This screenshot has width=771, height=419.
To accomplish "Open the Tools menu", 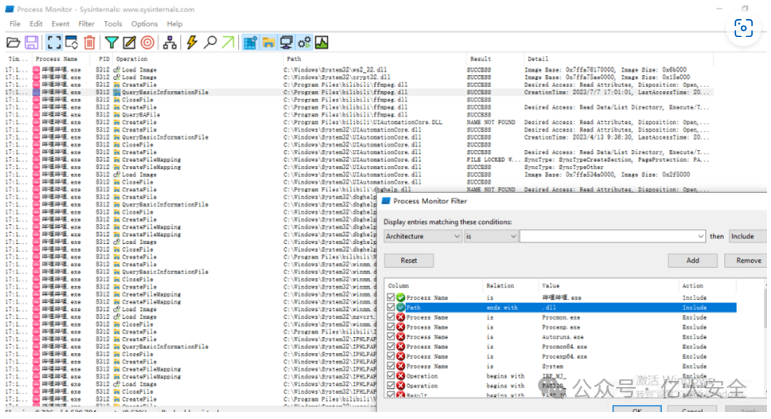I will tap(113, 23).
